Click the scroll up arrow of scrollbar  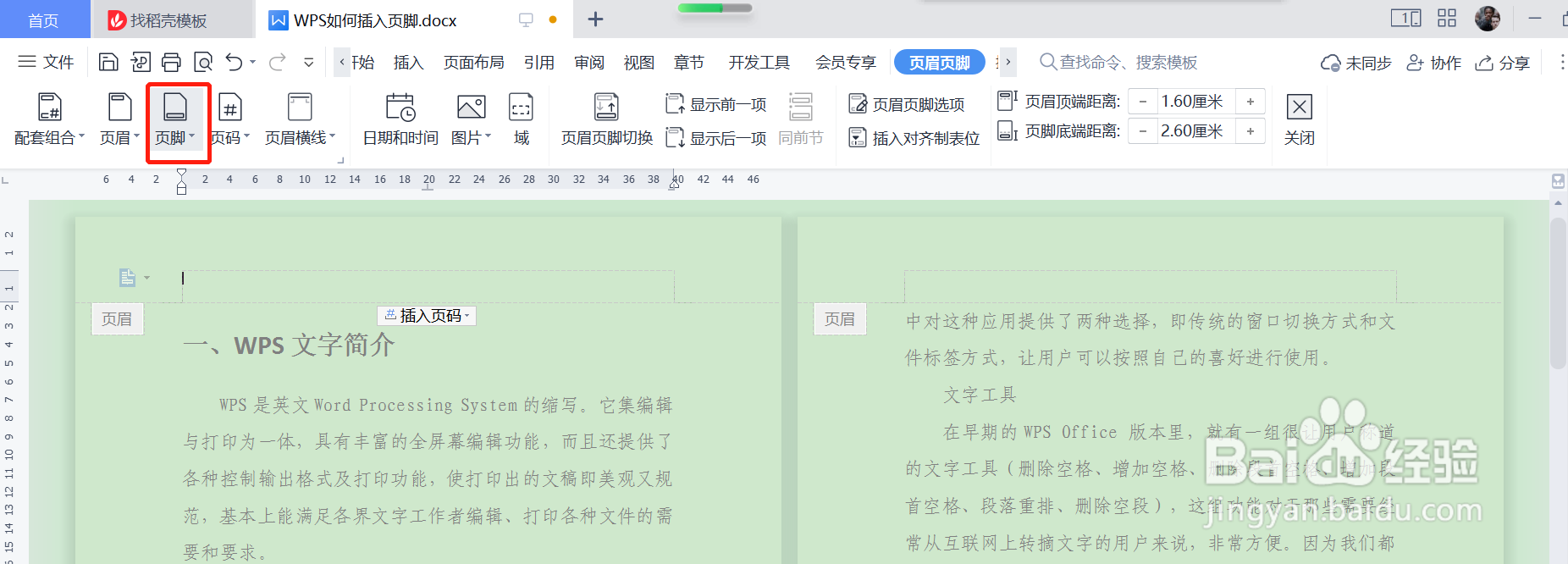[x=1558, y=203]
